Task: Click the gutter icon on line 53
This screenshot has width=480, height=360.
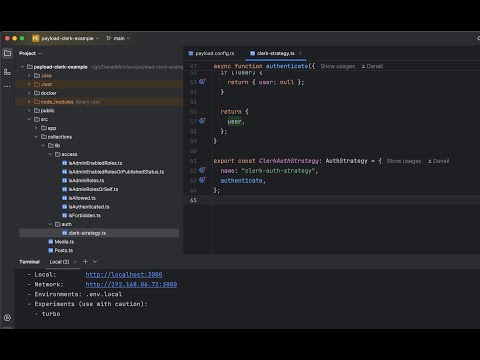Action: click(202, 81)
